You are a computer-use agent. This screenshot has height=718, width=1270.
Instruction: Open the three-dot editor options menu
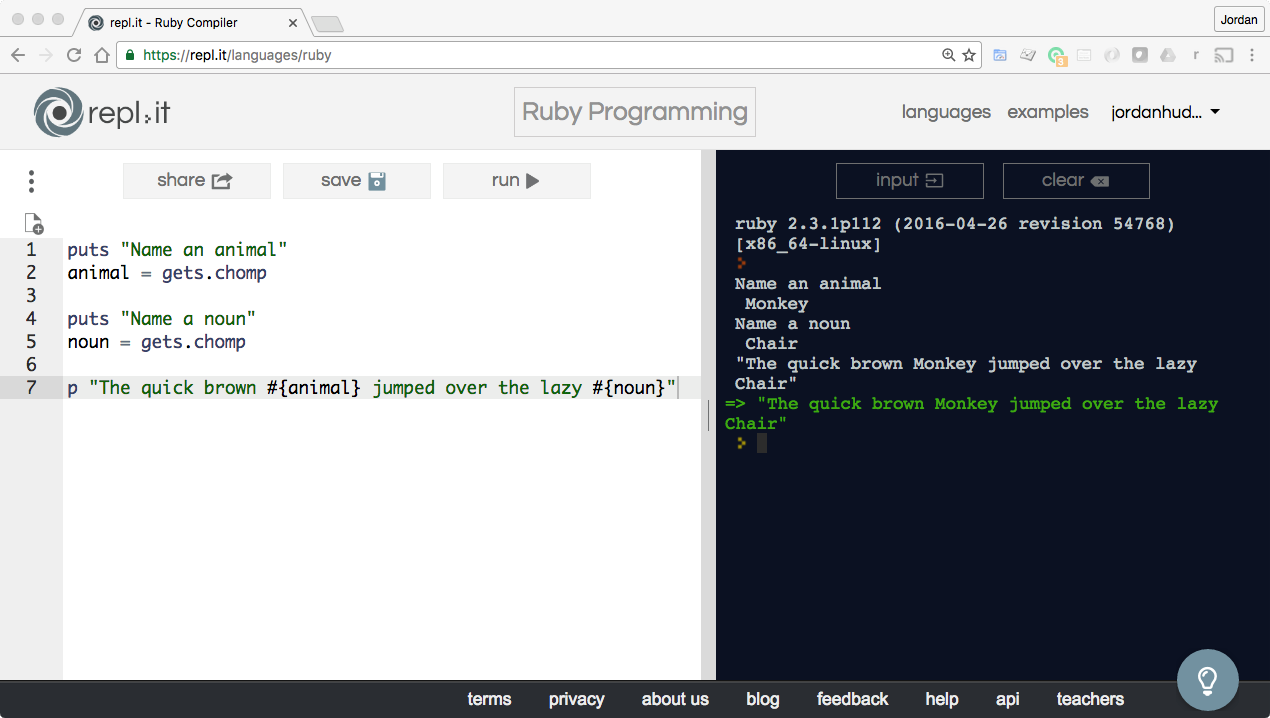32,181
